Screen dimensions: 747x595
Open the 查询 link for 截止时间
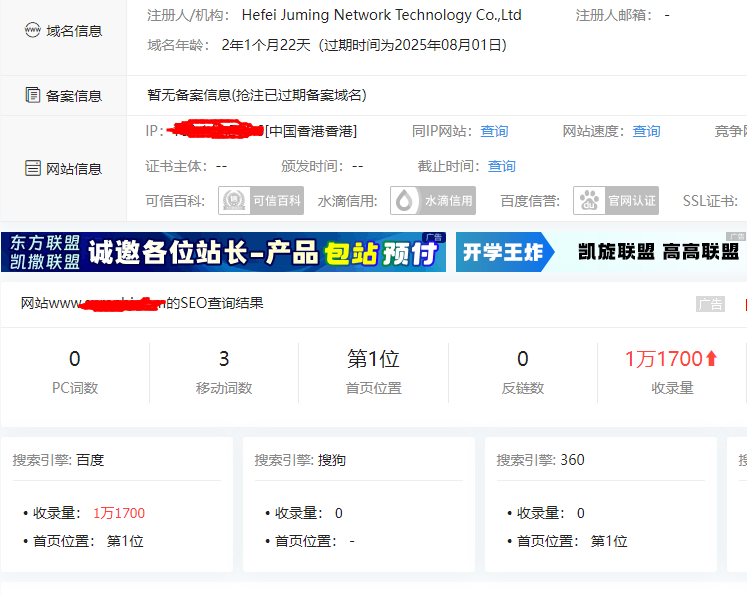[x=502, y=166]
